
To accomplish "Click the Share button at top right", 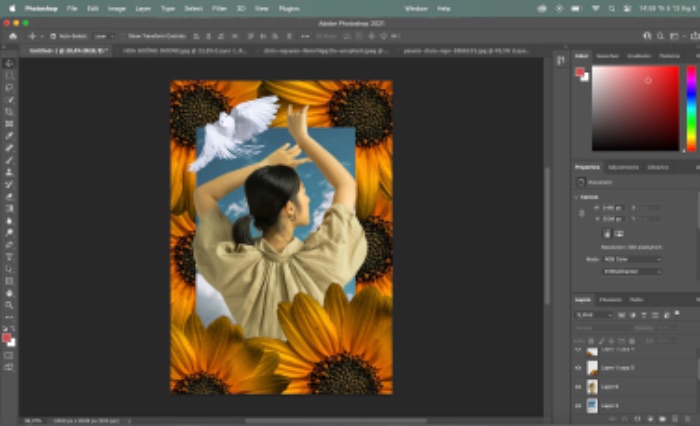I will pos(695,36).
